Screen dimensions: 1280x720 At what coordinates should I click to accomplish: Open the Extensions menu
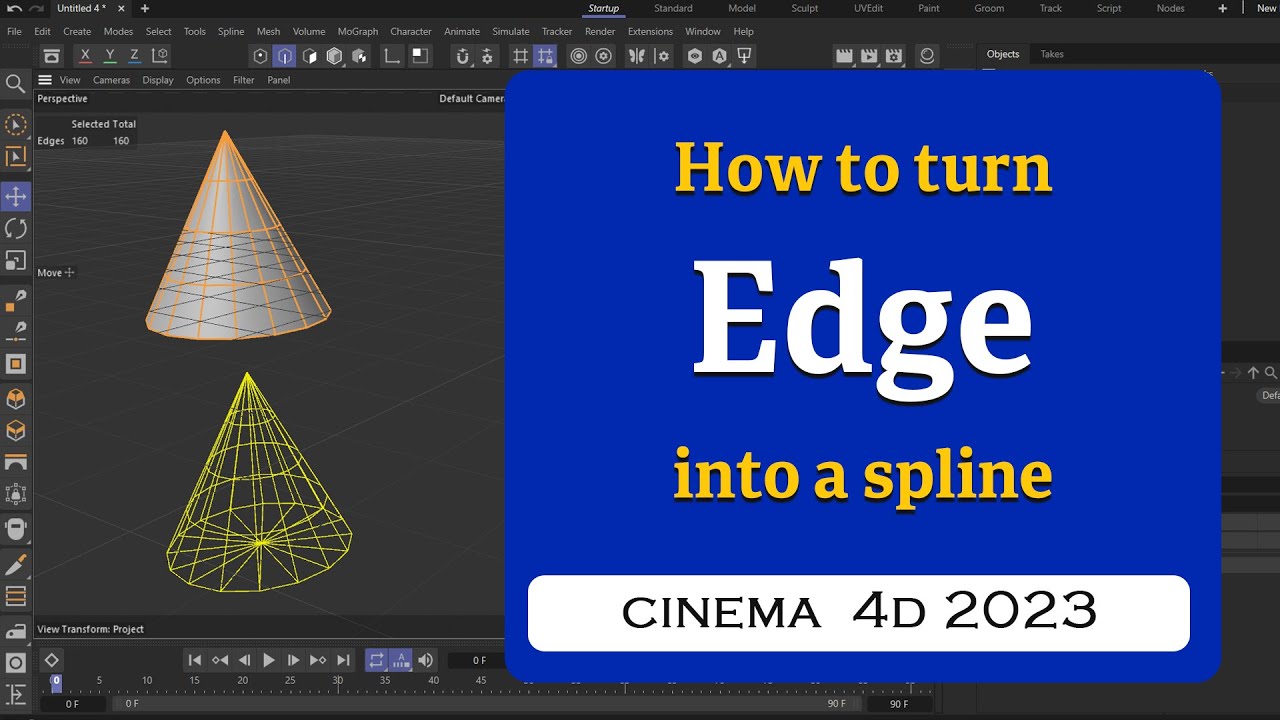click(650, 31)
